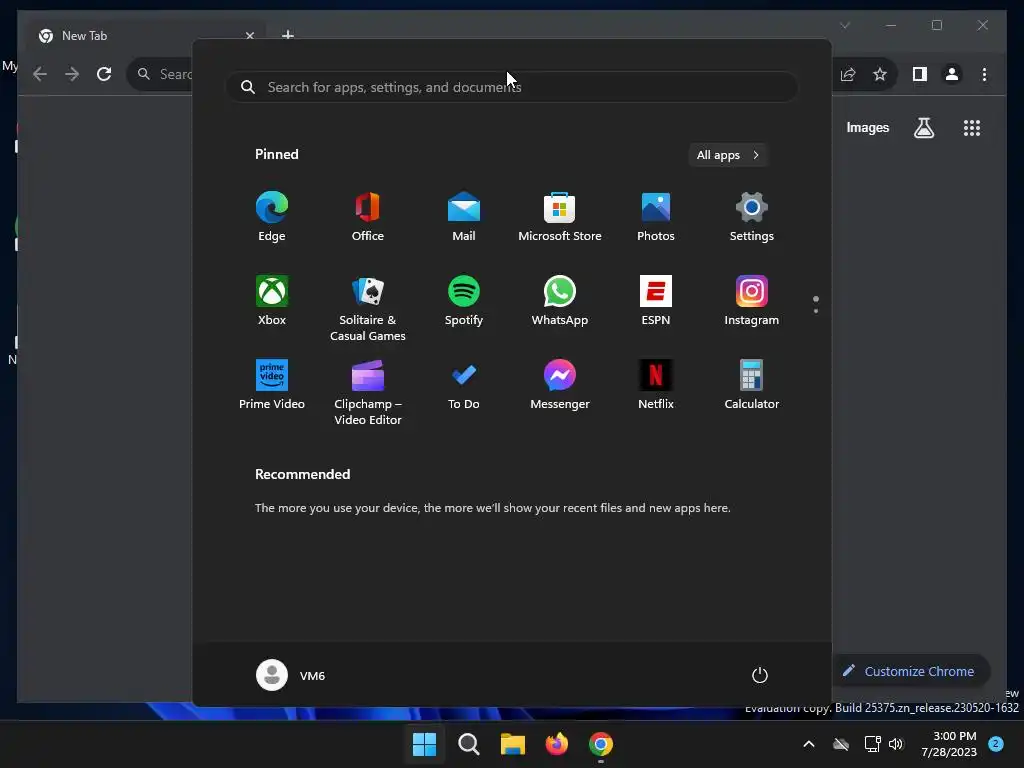This screenshot has height=768, width=1024.
Task: Open a new Chrome tab
Action: pos(288,35)
